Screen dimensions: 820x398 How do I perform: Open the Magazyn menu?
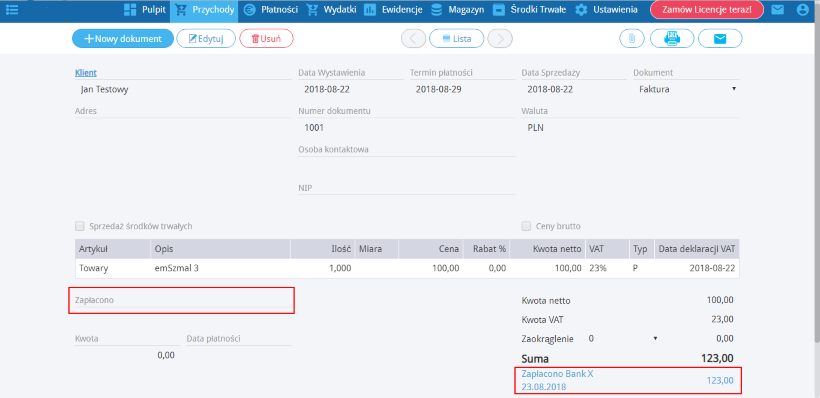point(458,9)
